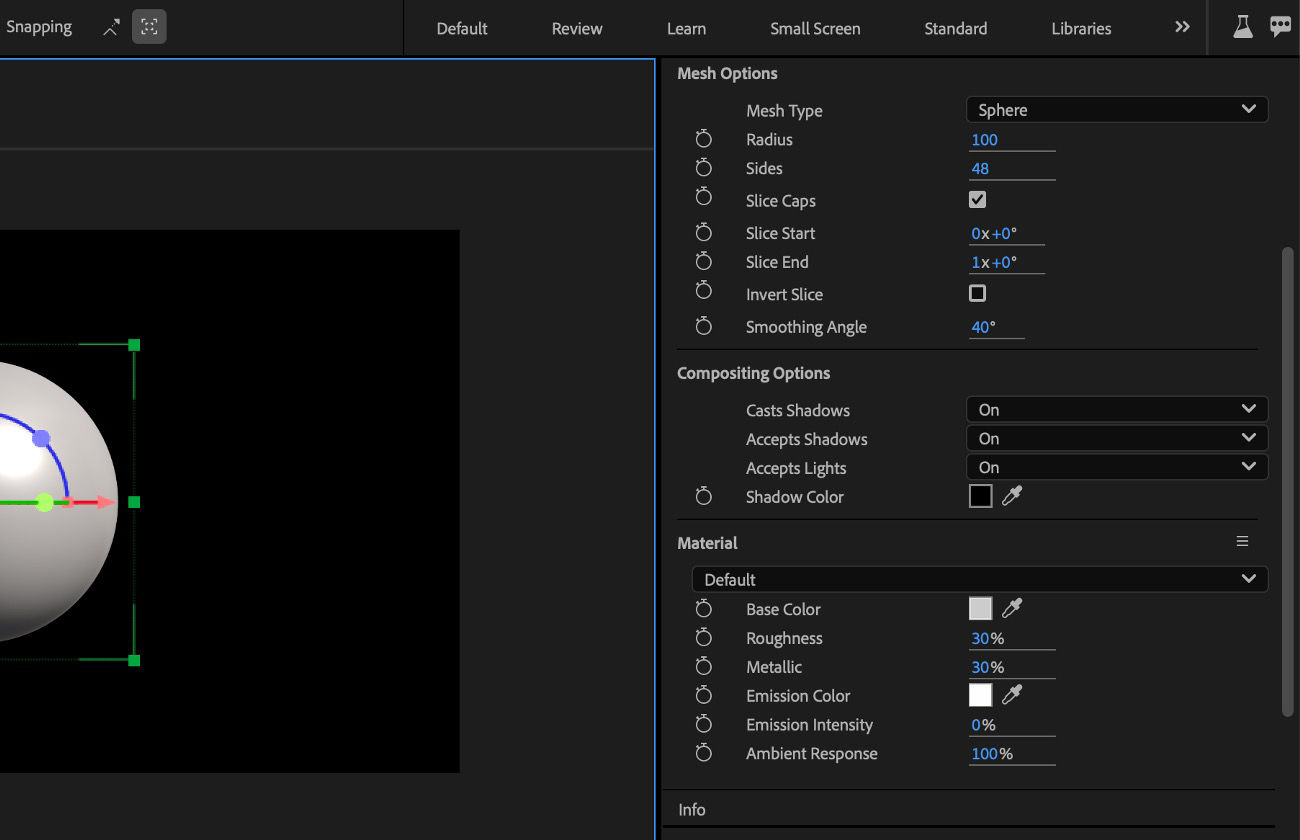Switch to the Learn workspace
Image resolution: width=1300 pixels, height=840 pixels.
pyautogui.click(x=686, y=28)
